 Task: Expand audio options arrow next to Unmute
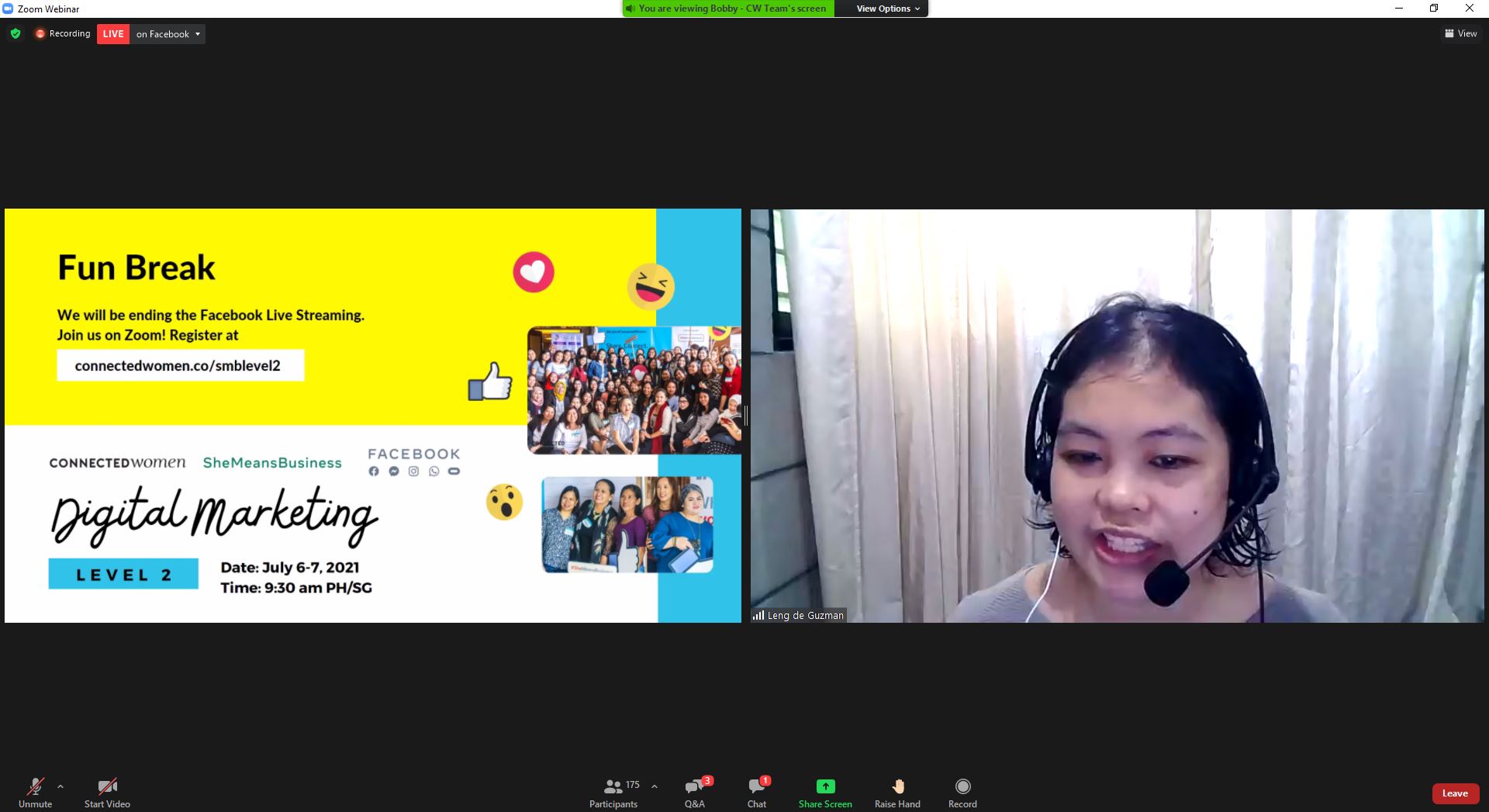pos(60,786)
